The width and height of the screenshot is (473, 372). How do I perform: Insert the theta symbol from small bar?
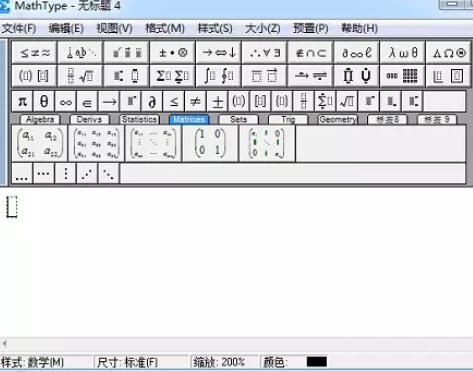click(x=44, y=101)
